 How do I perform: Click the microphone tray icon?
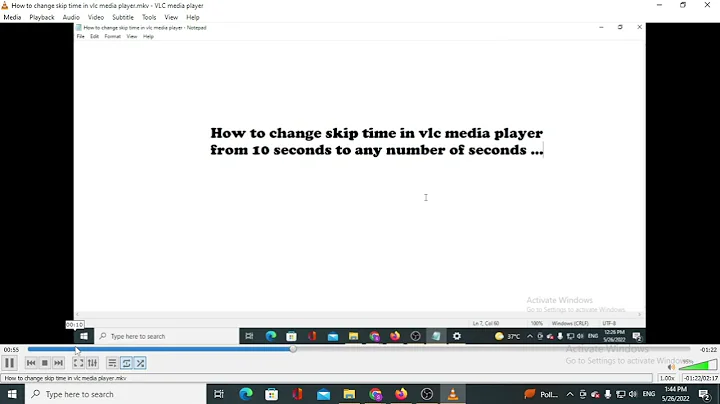click(x=608, y=394)
